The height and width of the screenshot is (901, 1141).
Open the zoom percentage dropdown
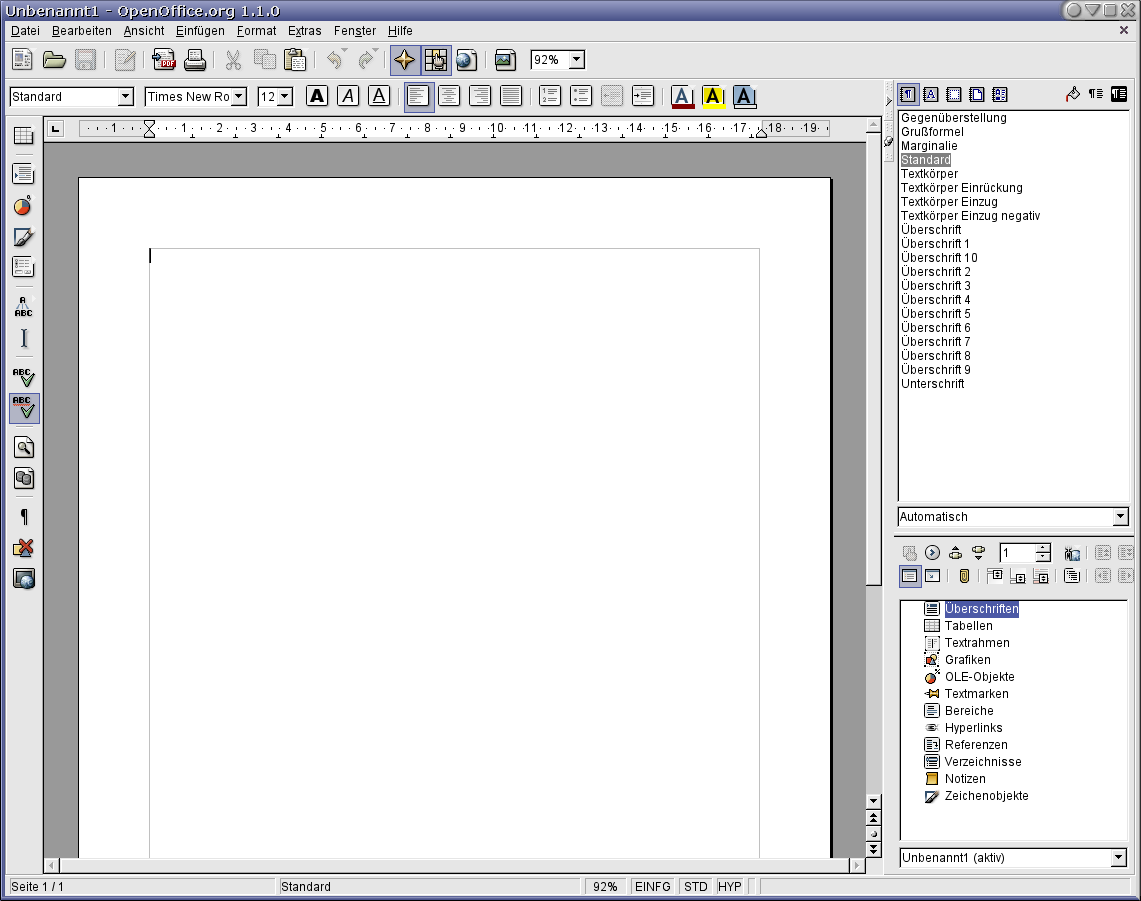click(x=576, y=60)
